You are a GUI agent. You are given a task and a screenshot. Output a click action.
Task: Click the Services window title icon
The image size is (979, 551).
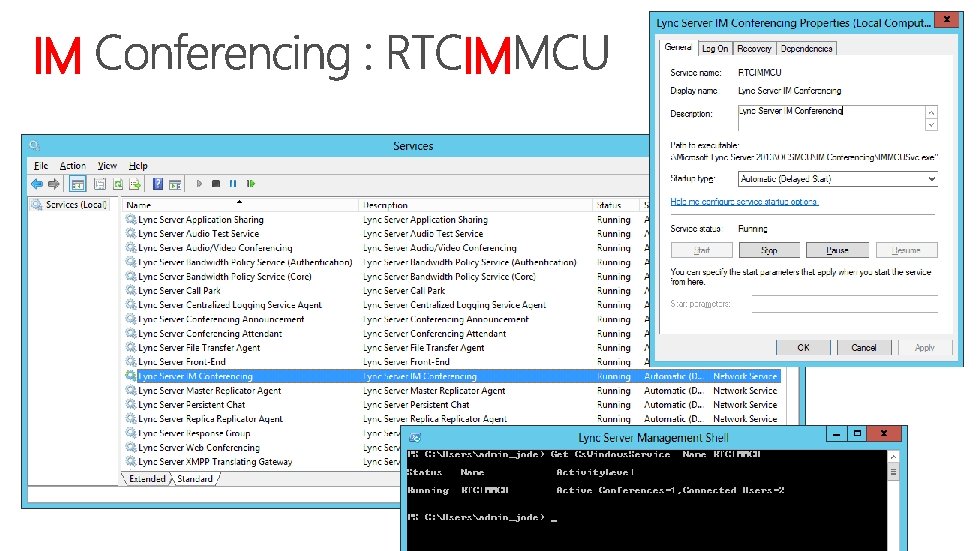click(x=34, y=145)
